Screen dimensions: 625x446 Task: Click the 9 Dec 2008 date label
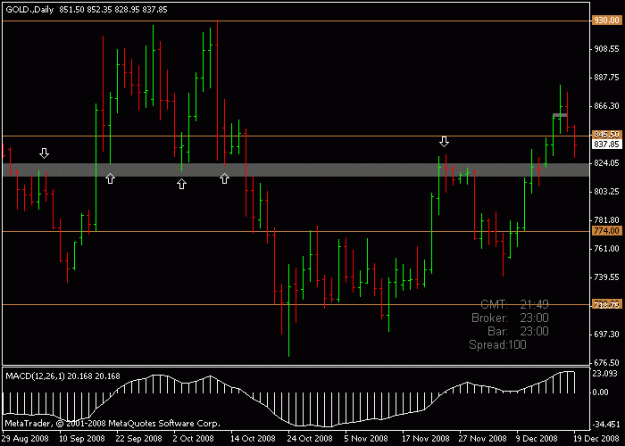tap(537, 439)
